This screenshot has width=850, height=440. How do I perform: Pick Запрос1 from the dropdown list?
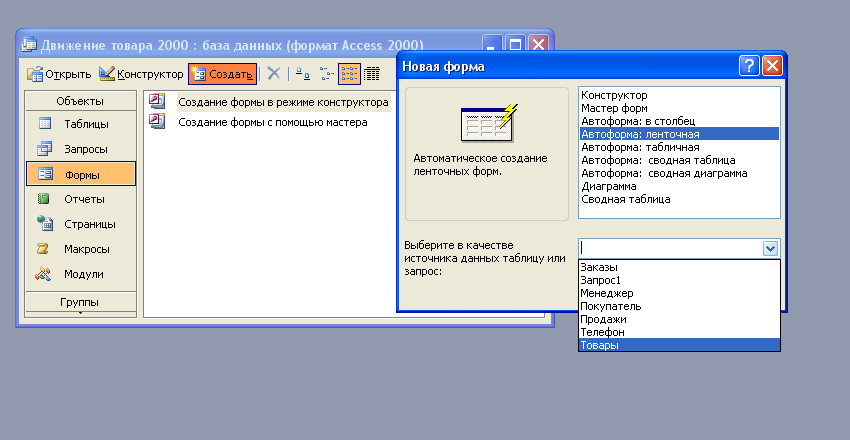coord(679,280)
